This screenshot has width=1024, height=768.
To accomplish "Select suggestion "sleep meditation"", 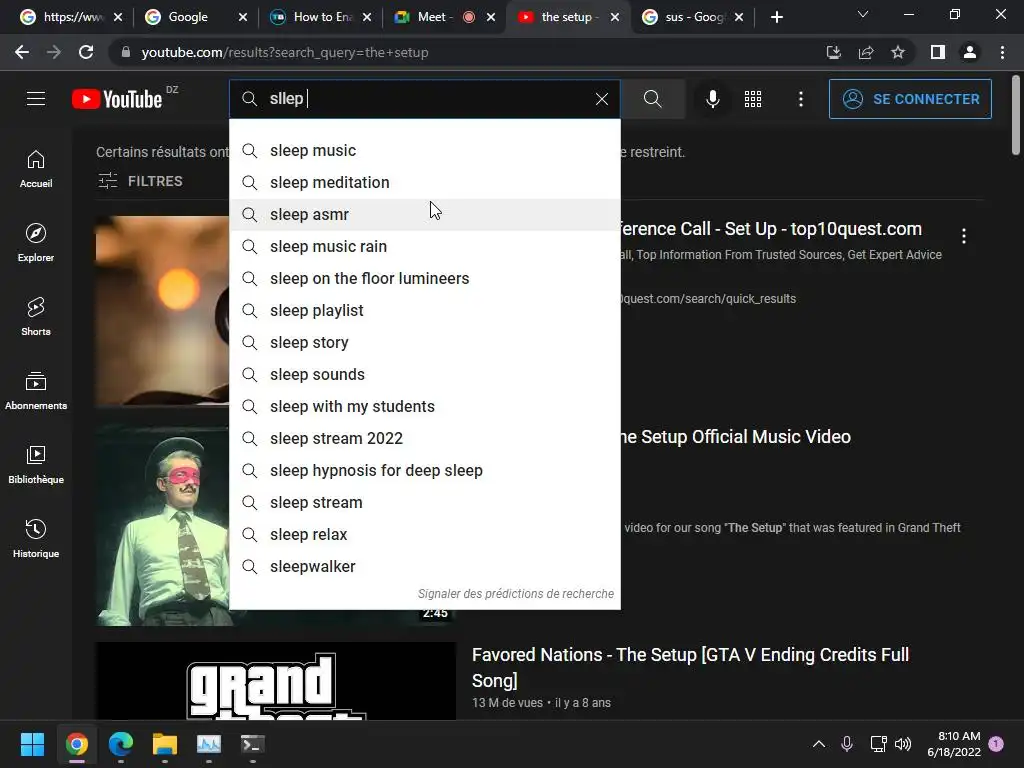I will [x=425, y=182].
